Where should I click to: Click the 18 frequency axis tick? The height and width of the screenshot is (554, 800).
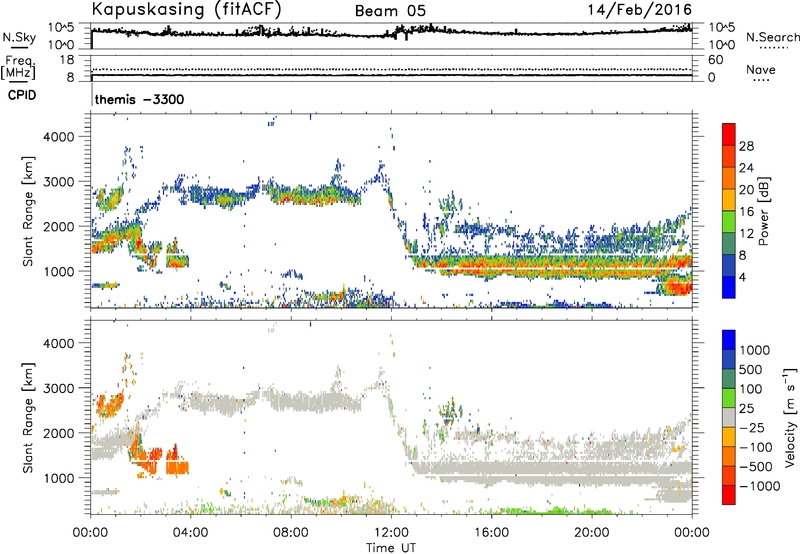coord(66,60)
